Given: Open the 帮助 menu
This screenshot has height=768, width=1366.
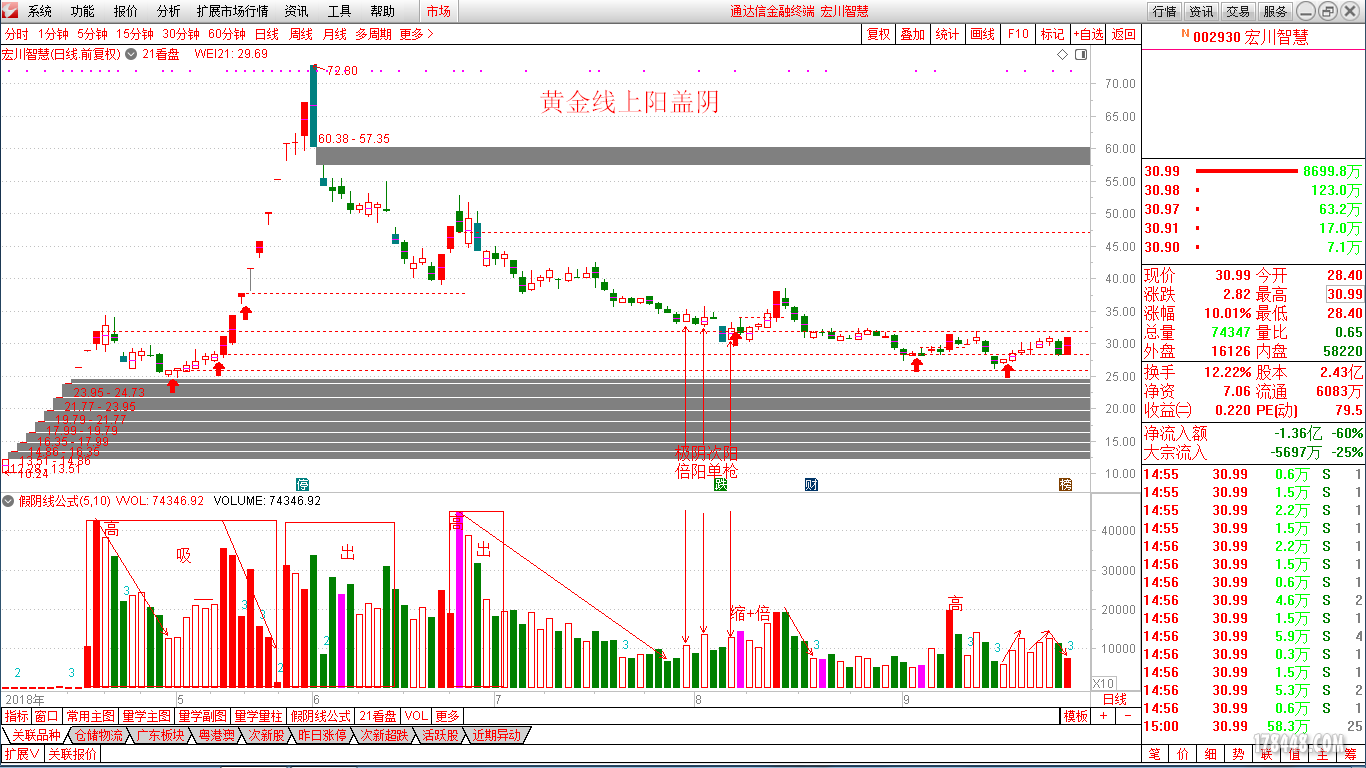Looking at the screenshot, I should pos(383,11).
